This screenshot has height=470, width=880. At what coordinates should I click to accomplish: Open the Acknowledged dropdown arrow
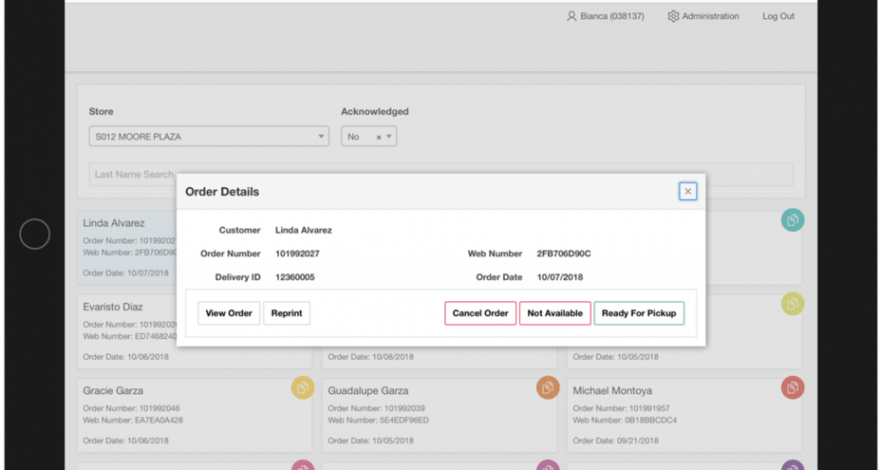[x=390, y=137]
